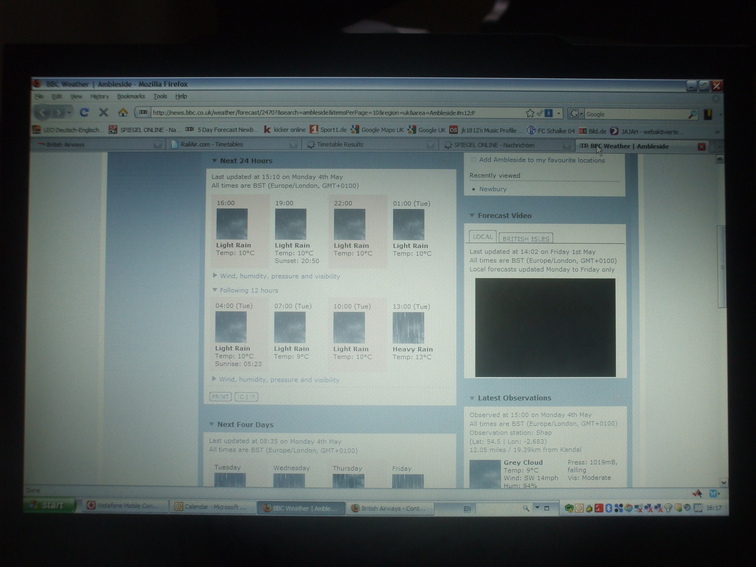Switch to the Timetable Results tab
The width and height of the screenshot is (756, 567).
pyautogui.click(x=370, y=145)
